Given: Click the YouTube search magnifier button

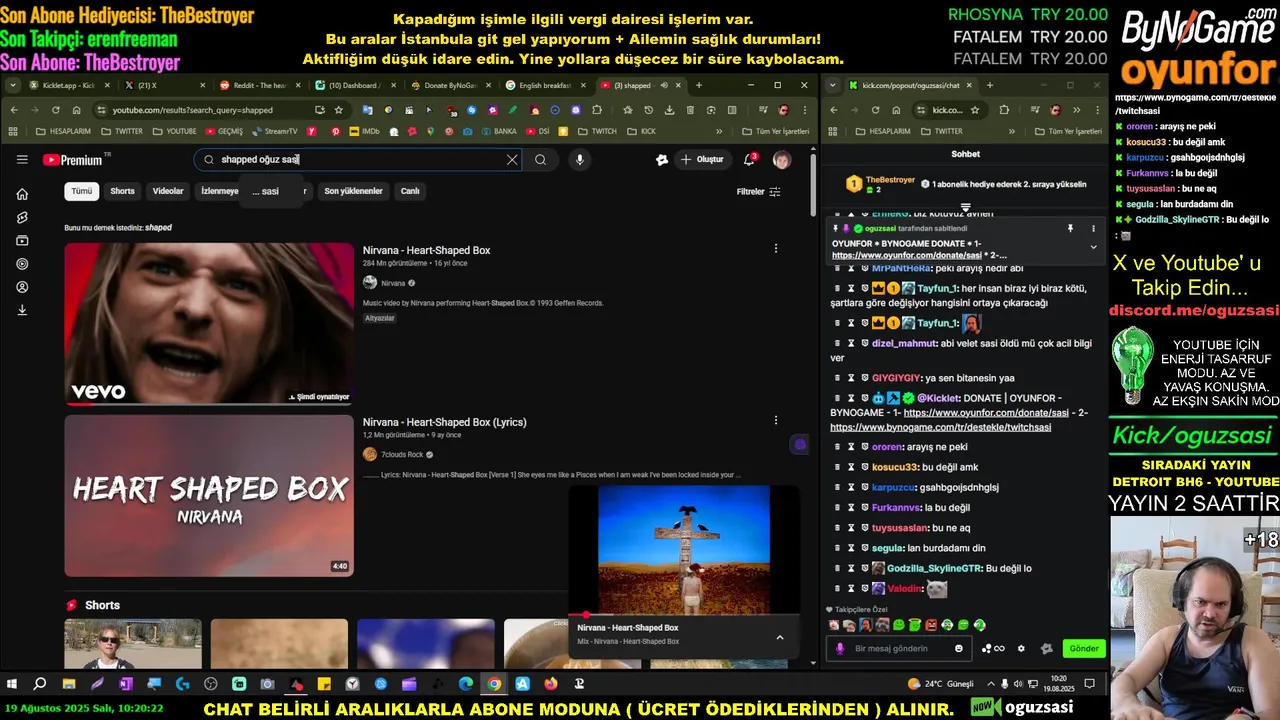Looking at the screenshot, I should [540, 160].
